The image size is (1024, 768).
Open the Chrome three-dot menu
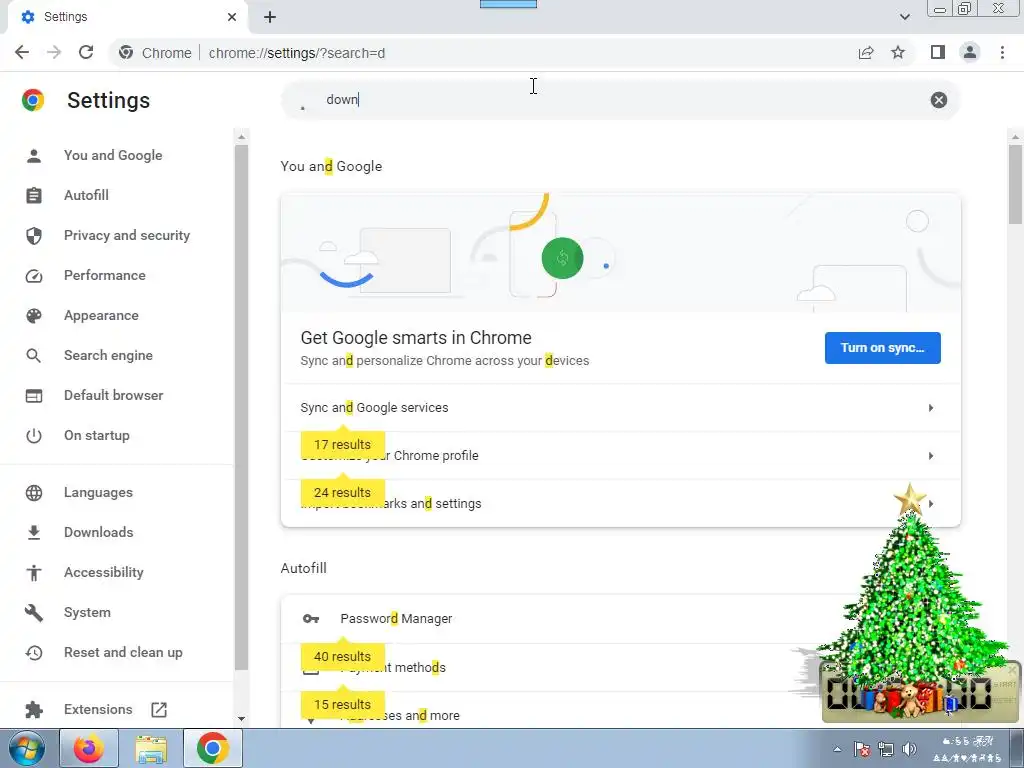pyautogui.click(x=1002, y=52)
